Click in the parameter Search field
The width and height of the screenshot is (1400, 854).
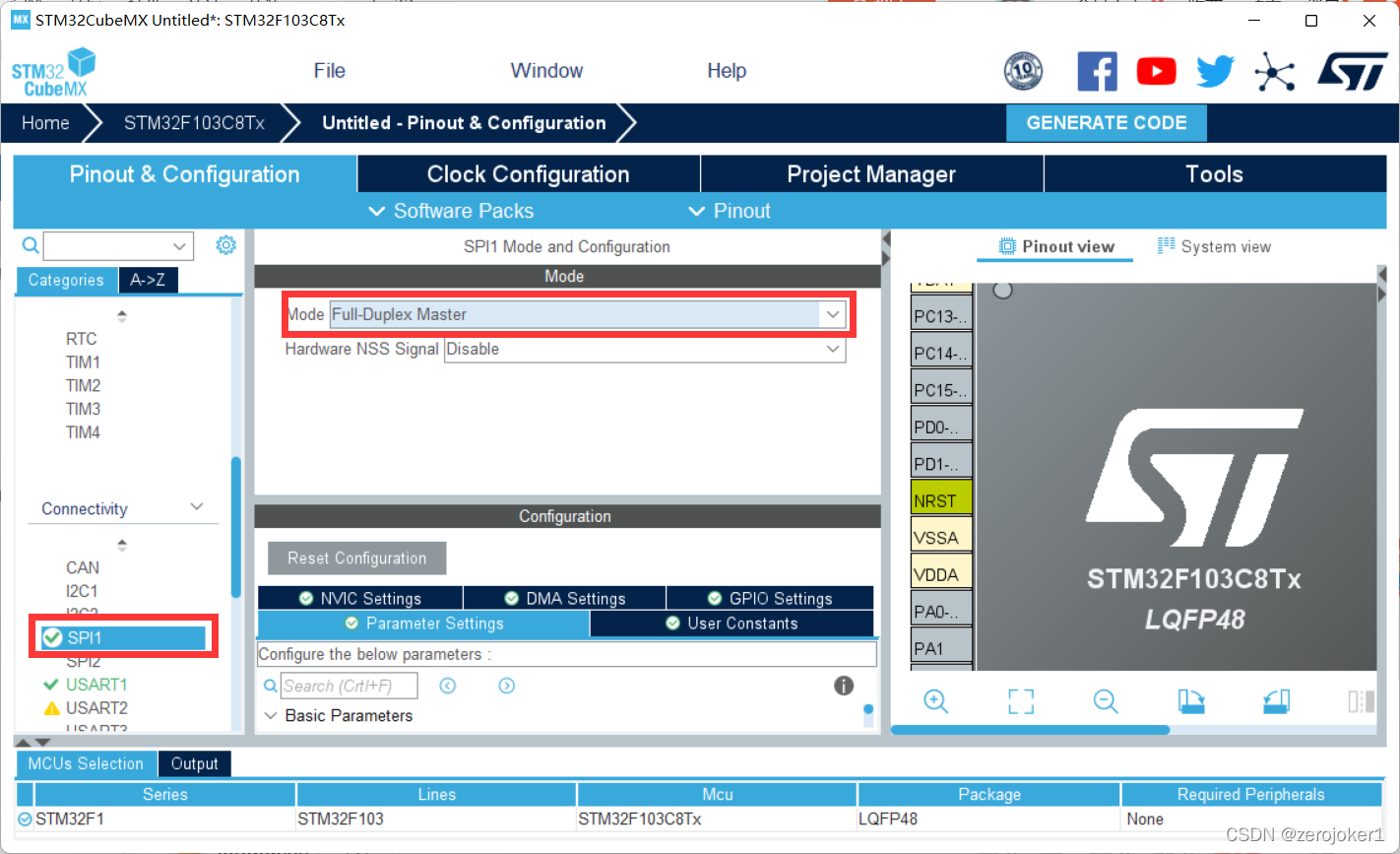point(350,686)
